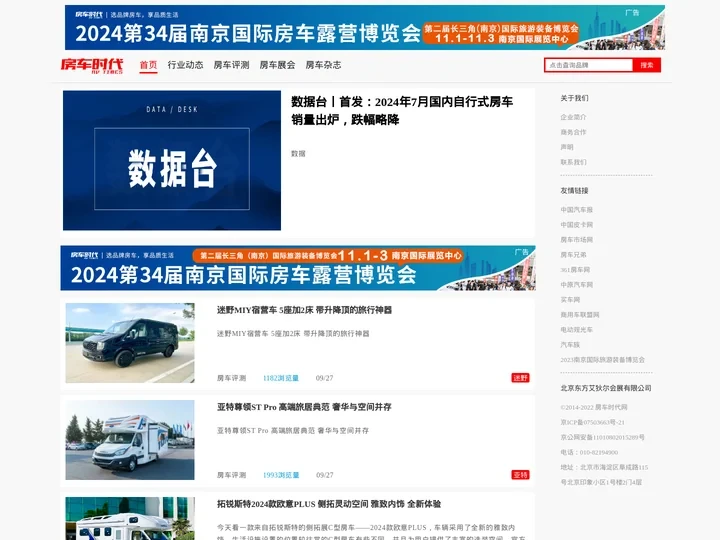
Task: Click the 09/27 date under 亚特尊领 article
Action: tap(324, 475)
